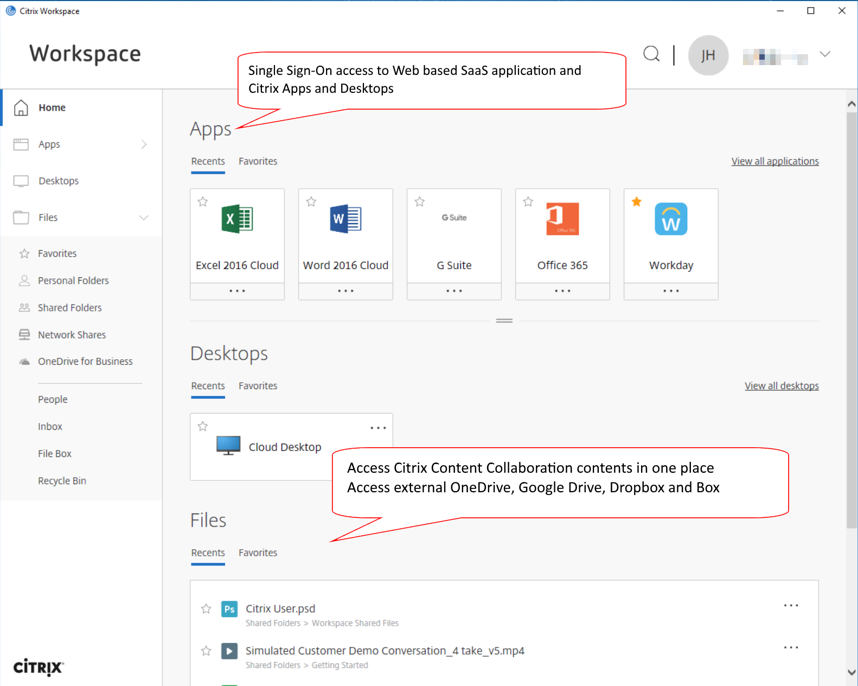Image resolution: width=858 pixels, height=686 pixels.
Task: Click the JH user avatar
Action: pyautogui.click(x=708, y=55)
